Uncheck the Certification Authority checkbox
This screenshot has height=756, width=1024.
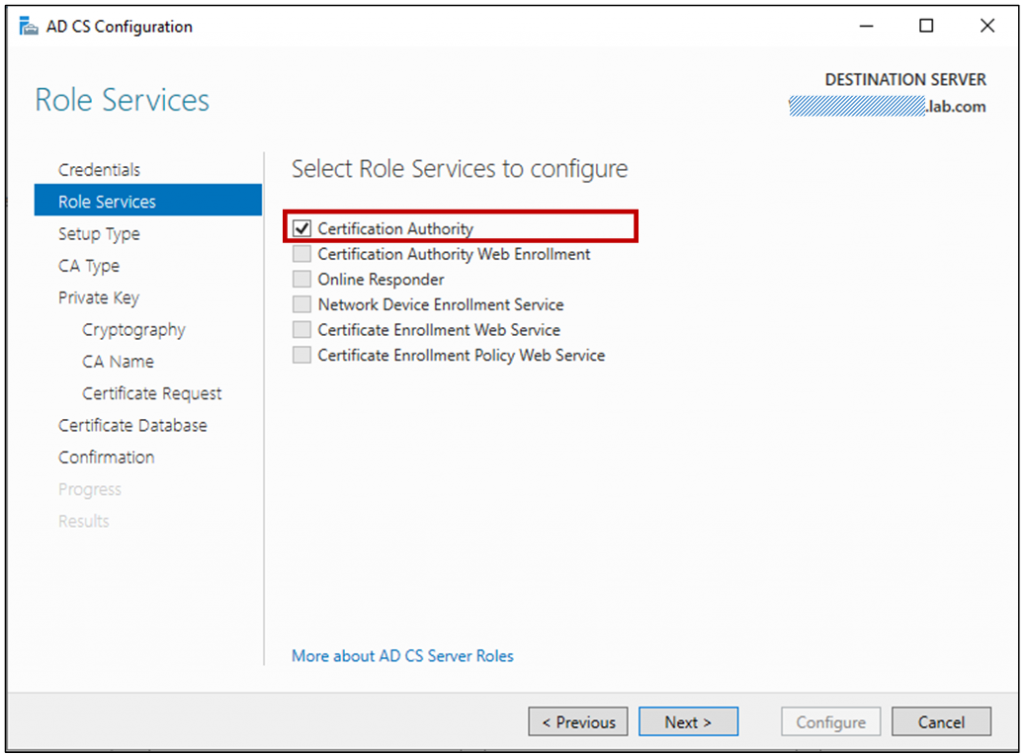[x=302, y=228]
